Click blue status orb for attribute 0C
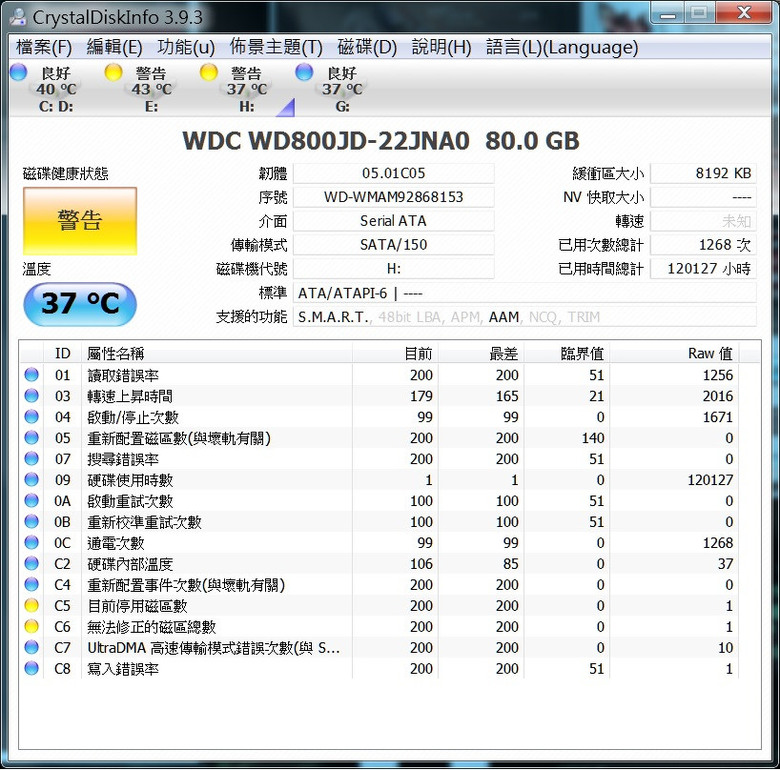780x770 pixels. (x=31, y=542)
